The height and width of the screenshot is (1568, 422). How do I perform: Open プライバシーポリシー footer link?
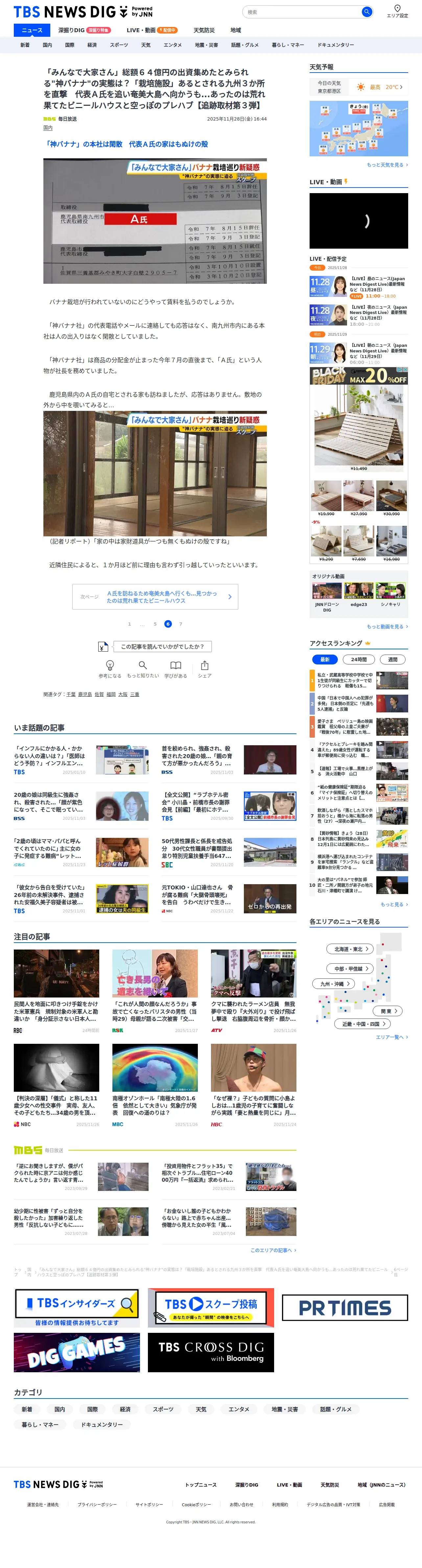[x=97, y=1505]
